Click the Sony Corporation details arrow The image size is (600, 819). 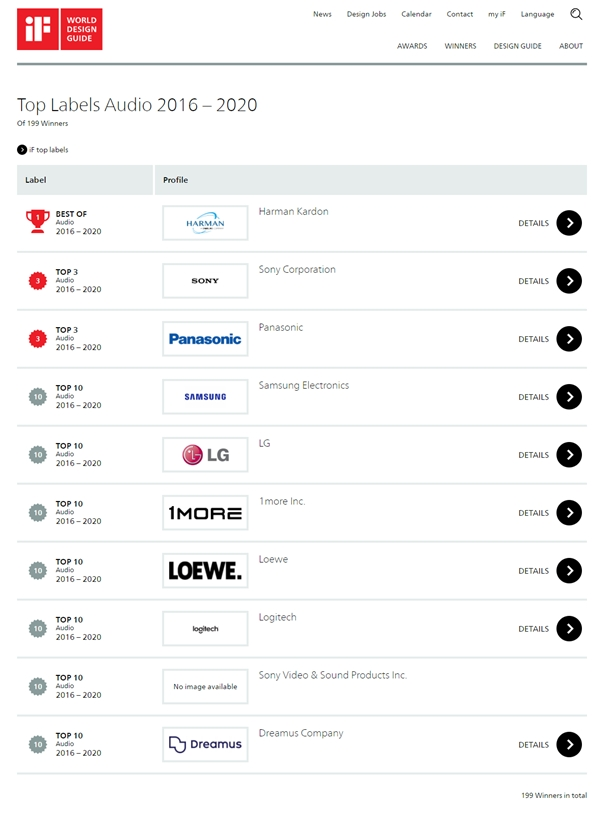[568, 281]
